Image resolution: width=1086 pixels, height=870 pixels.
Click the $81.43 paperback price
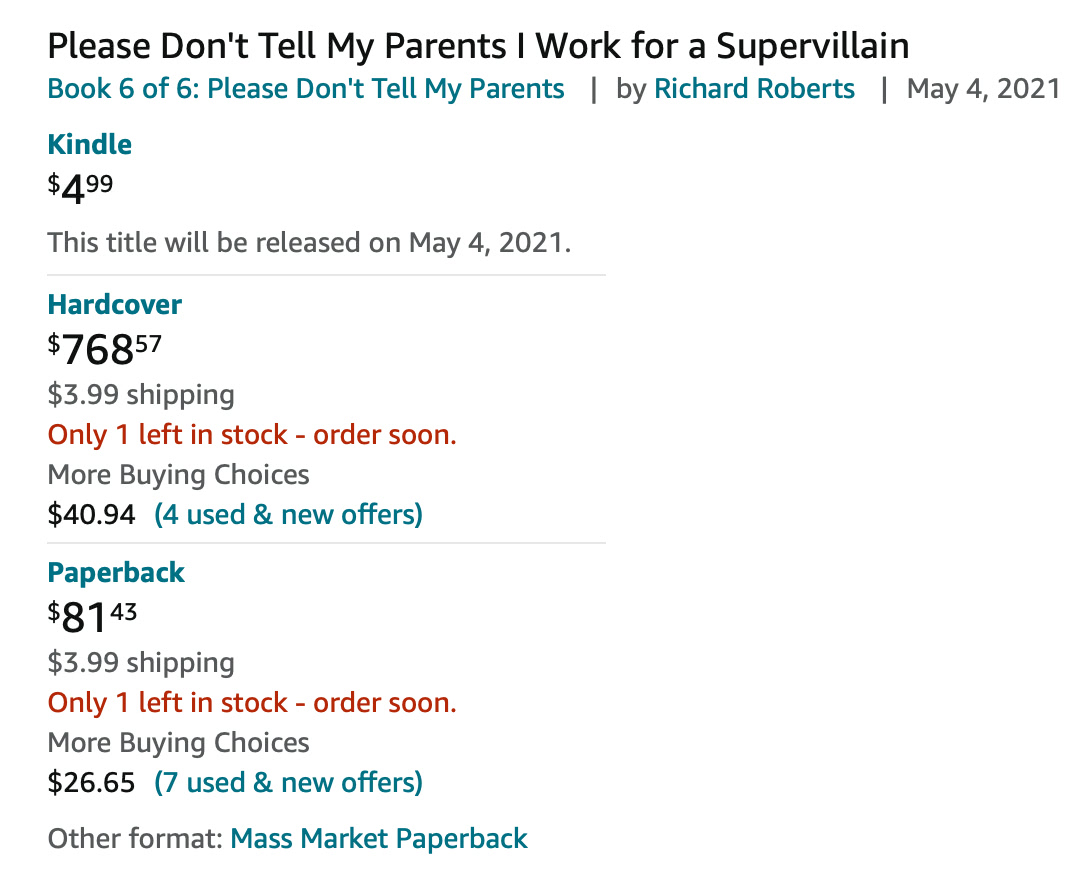coord(92,616)
